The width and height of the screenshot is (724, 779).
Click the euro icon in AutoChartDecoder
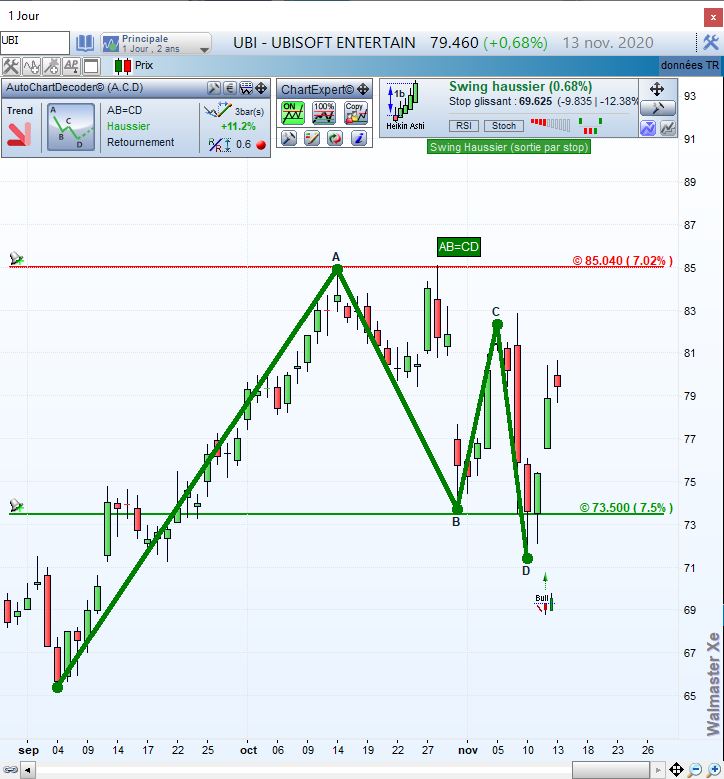(x=229, y=88)
